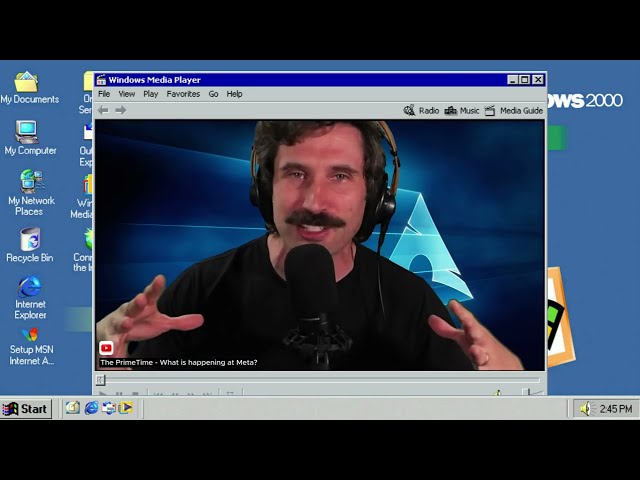The image size is (640, 480).
Task: Open the Play menu
Action: 151,94
